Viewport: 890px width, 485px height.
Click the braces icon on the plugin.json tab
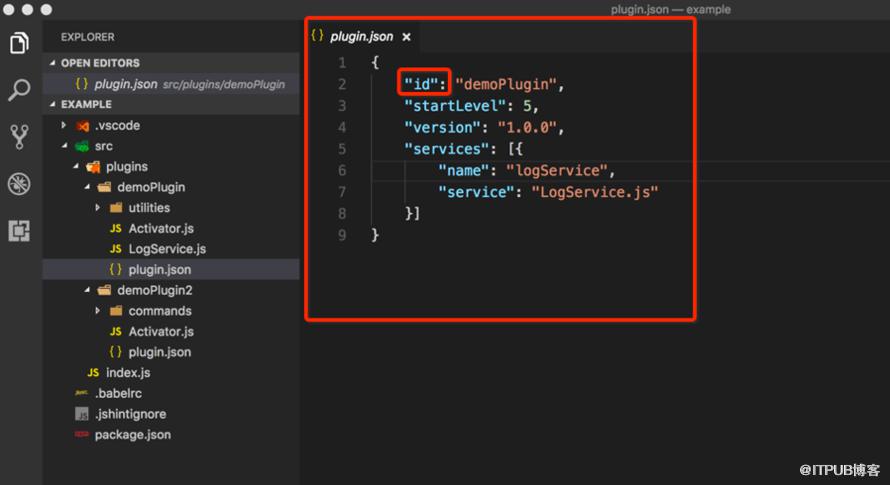click(317, 36)
